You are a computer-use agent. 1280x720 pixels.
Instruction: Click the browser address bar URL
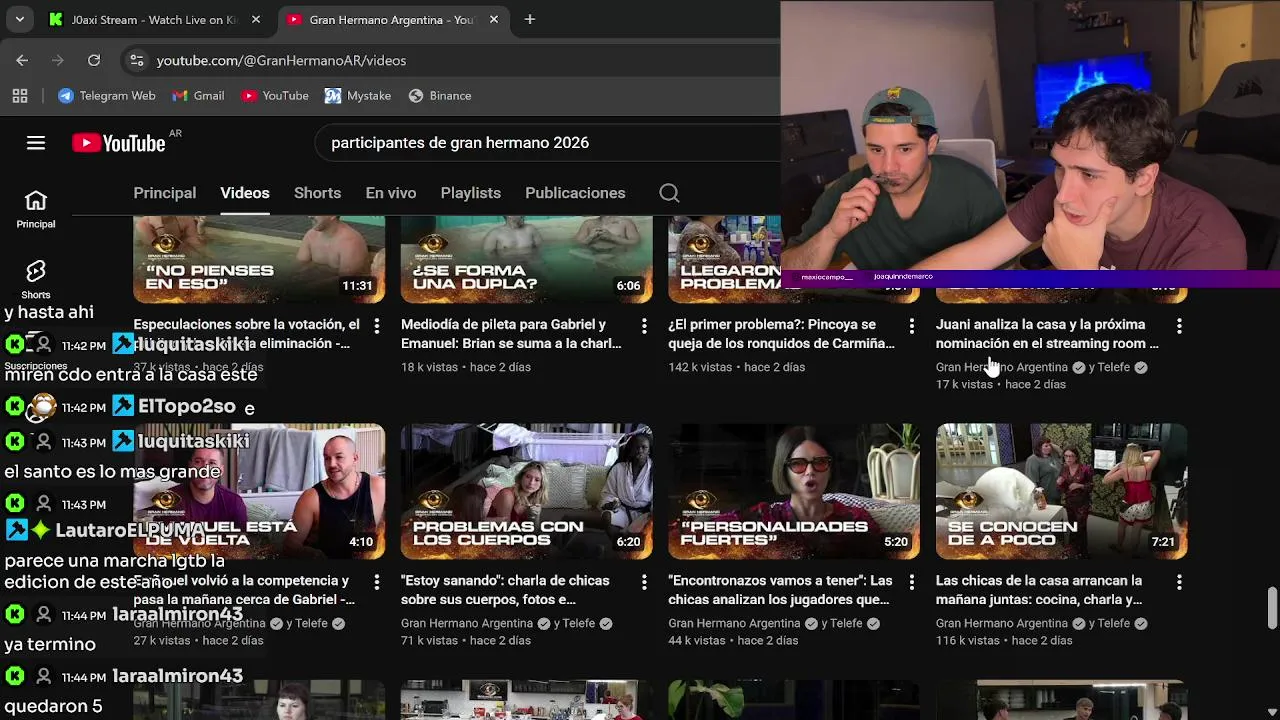[281, 60]
